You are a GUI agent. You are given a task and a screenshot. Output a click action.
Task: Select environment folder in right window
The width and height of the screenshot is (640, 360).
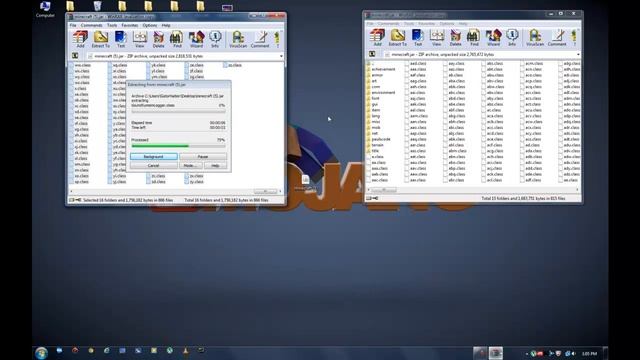coord(381,93)
